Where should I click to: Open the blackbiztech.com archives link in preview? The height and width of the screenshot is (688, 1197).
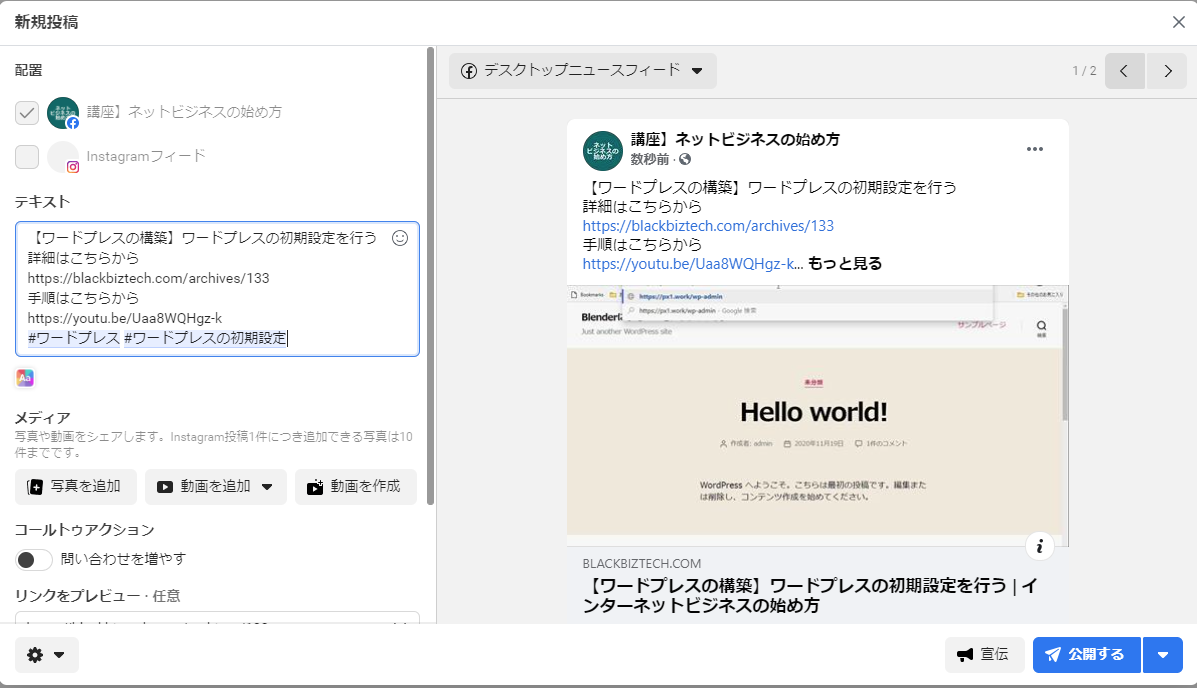tap(708, 226)
